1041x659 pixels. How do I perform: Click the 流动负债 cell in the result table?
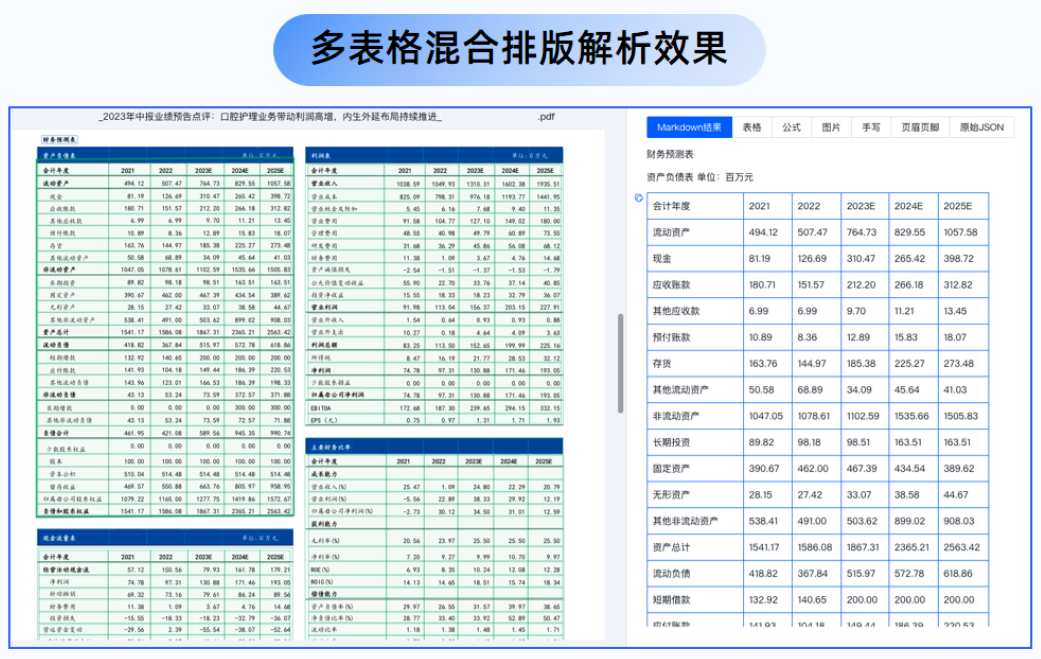click(695, 573)
